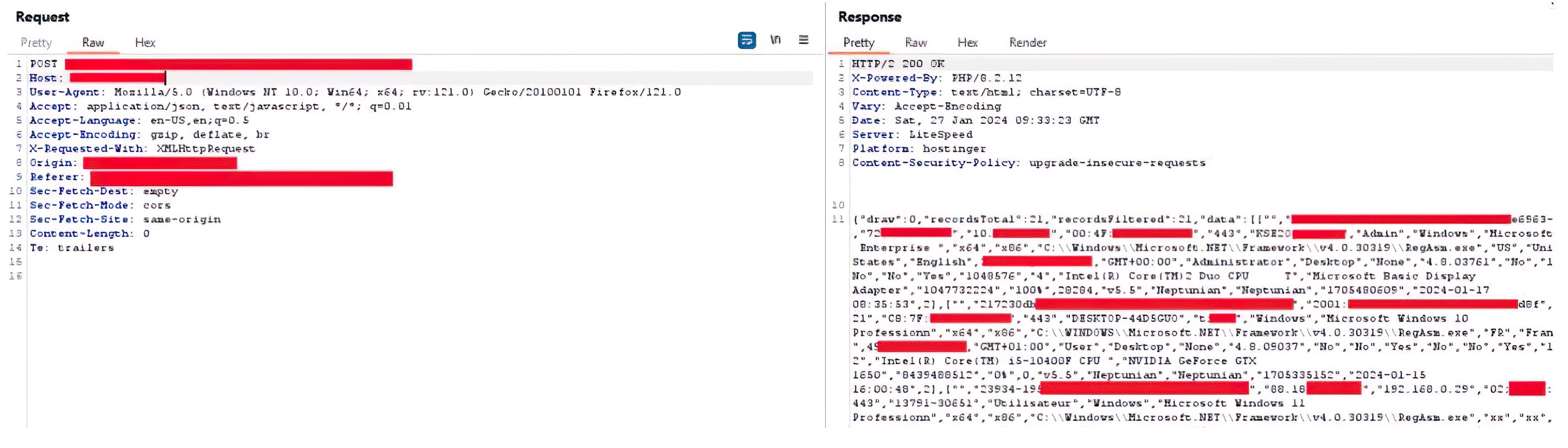Open the Hex tab in Response panel
This screenshot has width=1568, height=448.
(967, 42)
